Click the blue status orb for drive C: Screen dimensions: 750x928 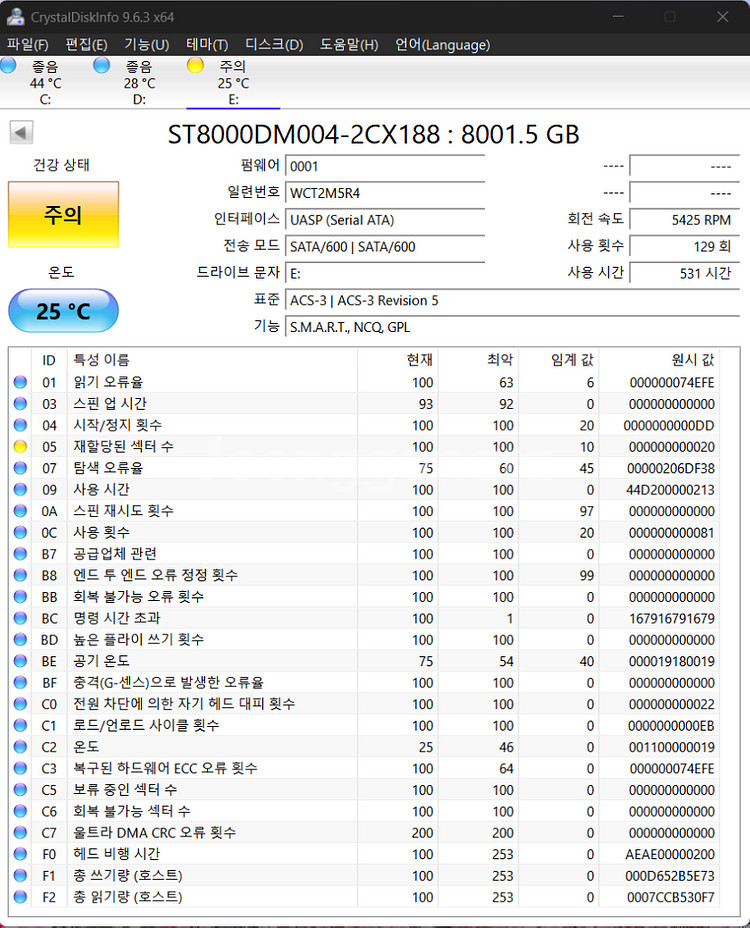click(9, 66)
